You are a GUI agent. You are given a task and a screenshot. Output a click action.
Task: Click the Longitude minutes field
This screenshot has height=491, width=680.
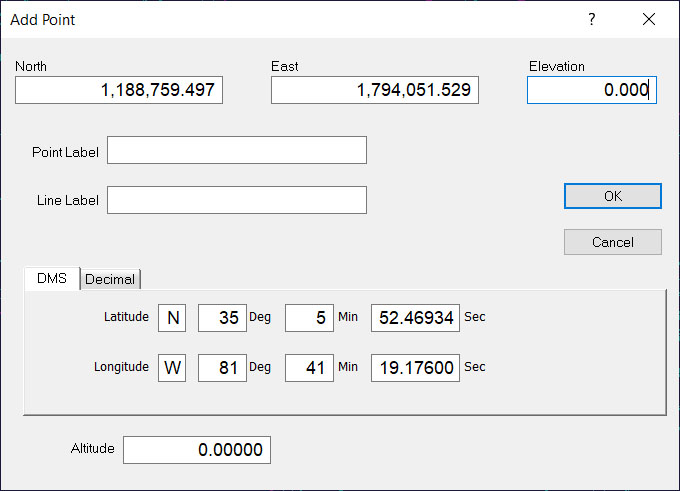tap(309, 368)
